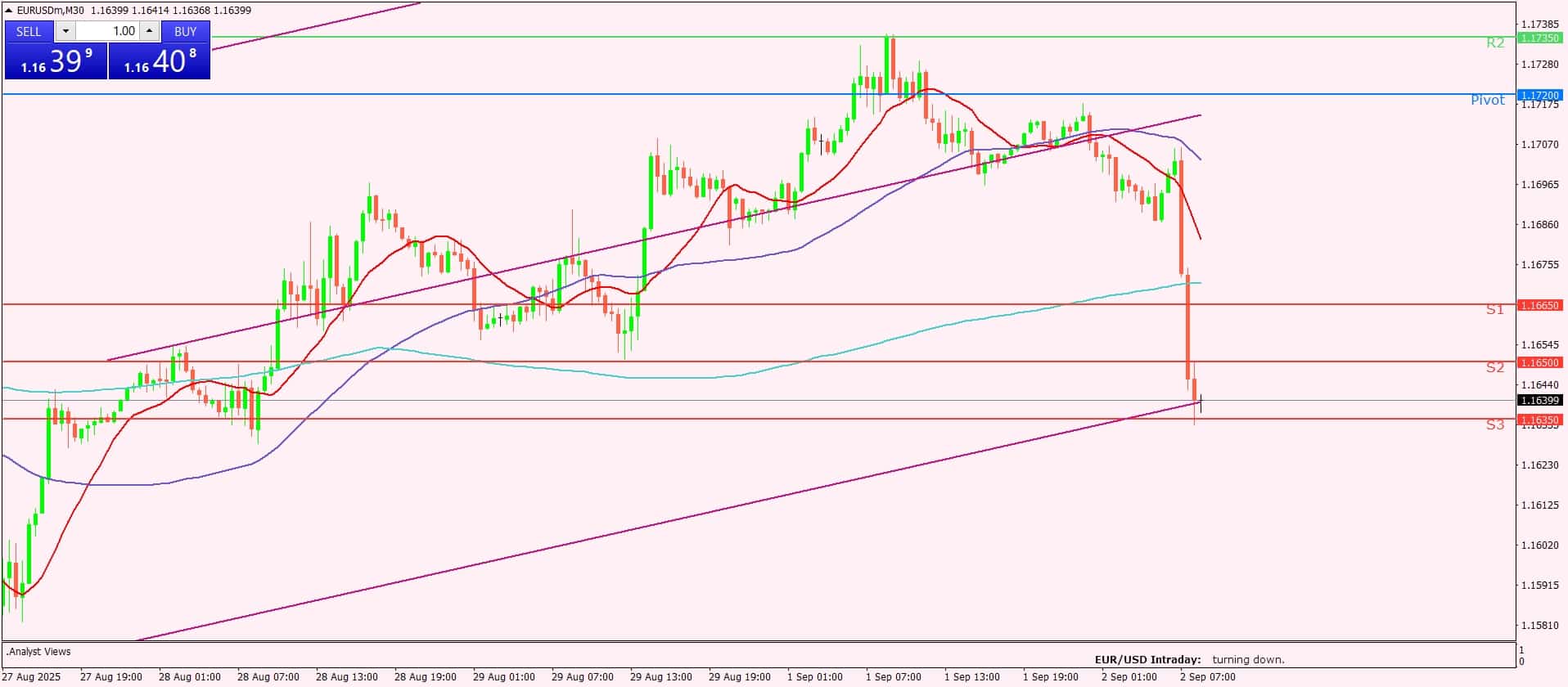Image resolution: width=1568 pixels, height=687 pixels.
Task: Click the SELL button in one-click trading panel
Action: point(29,31)
